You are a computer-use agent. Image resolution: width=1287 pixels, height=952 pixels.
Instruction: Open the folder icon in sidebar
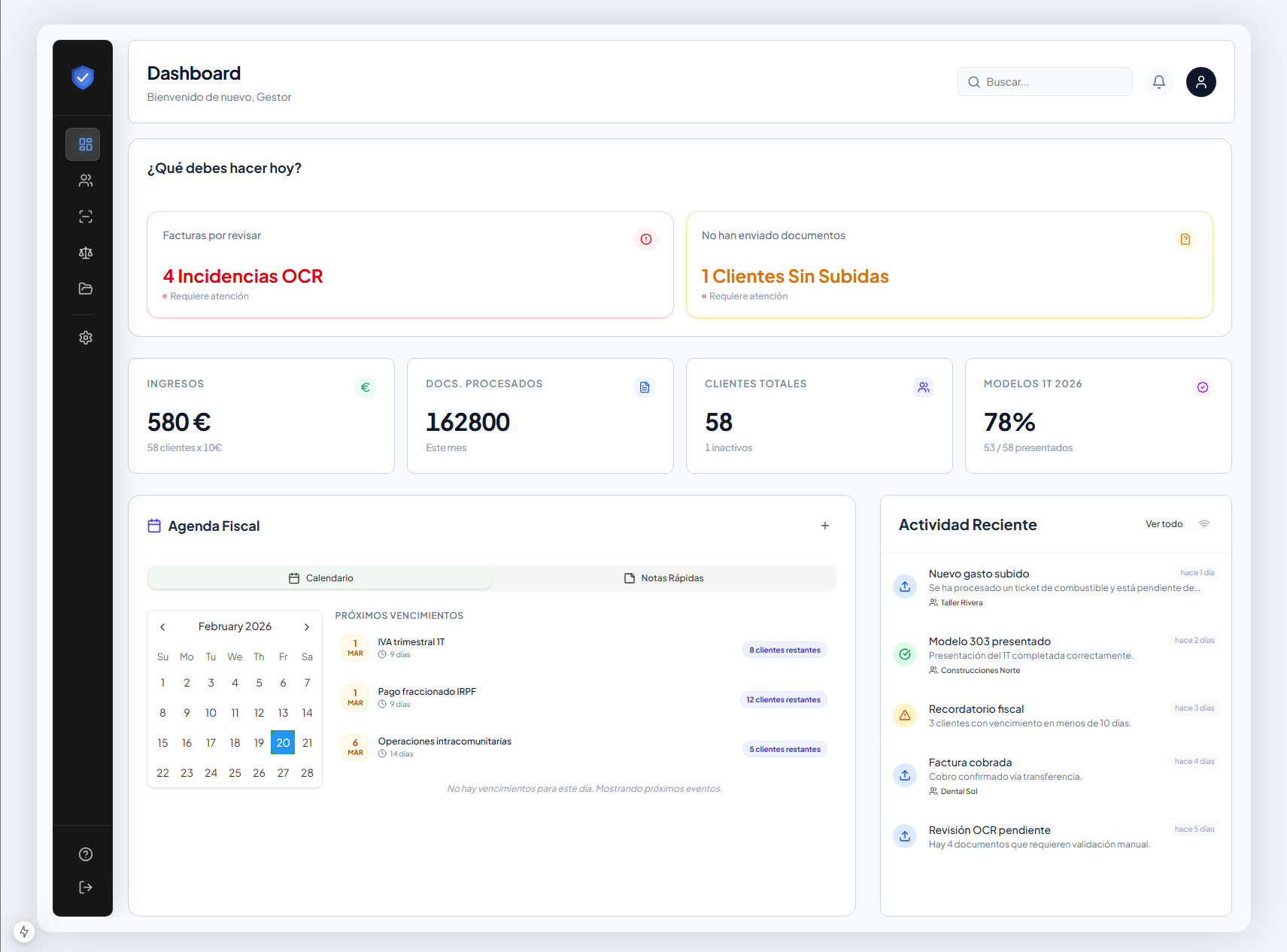click(86, 289)
